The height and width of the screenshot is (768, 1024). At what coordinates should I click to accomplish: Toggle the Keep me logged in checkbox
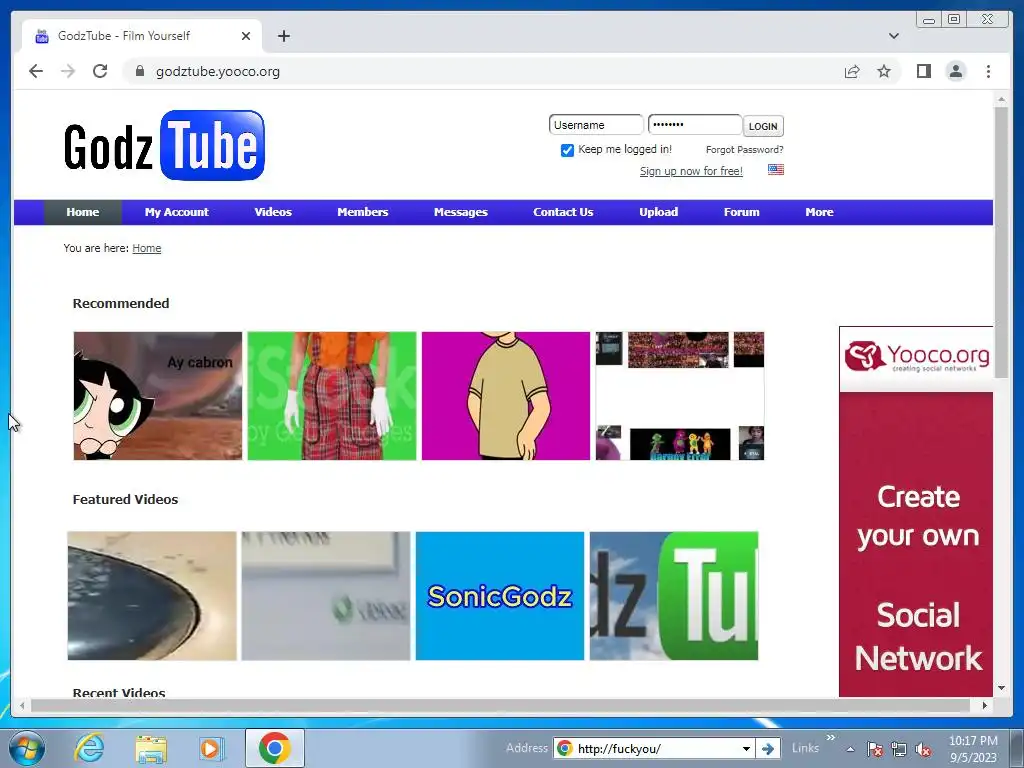click(x=567, y=150)
